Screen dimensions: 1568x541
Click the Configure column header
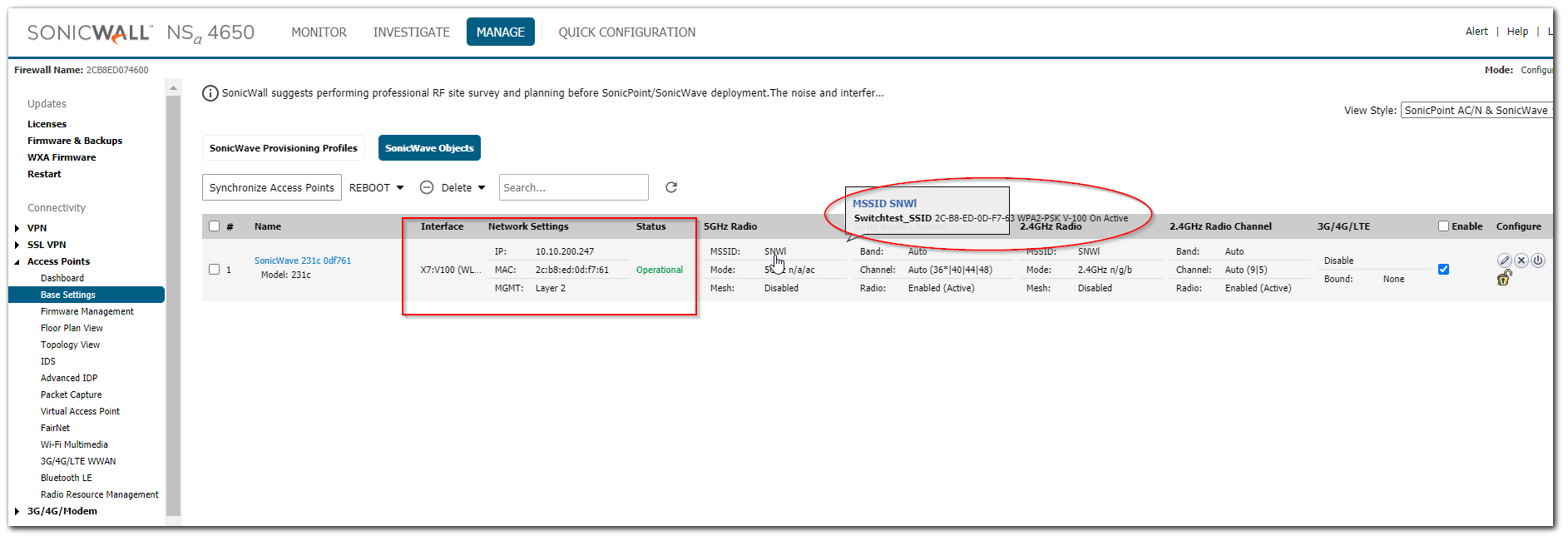1519,226
